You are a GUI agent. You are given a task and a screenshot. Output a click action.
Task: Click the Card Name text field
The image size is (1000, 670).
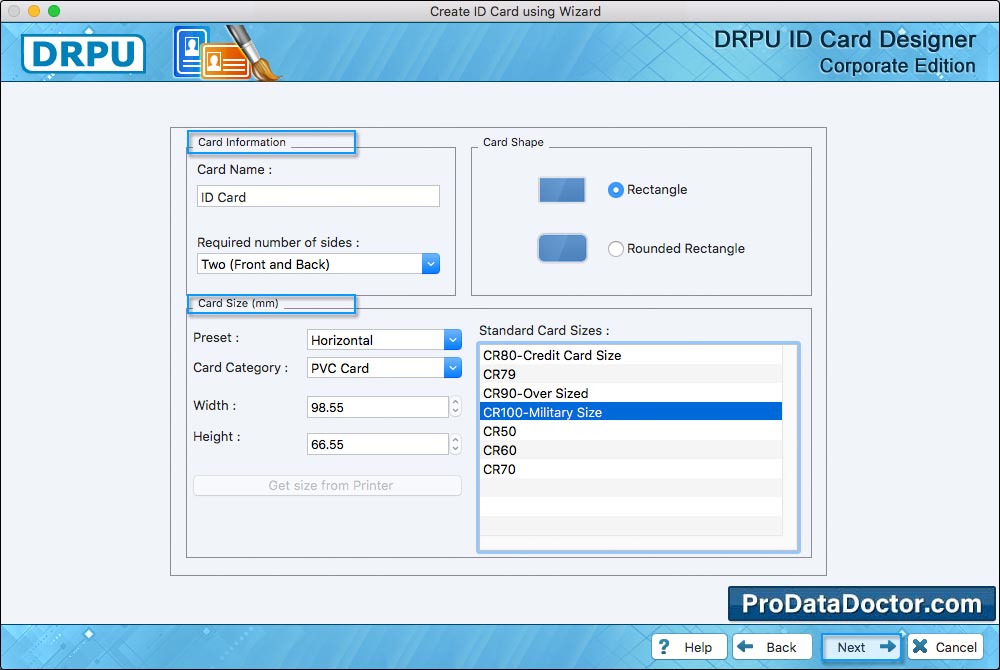[x=318, y=197]
